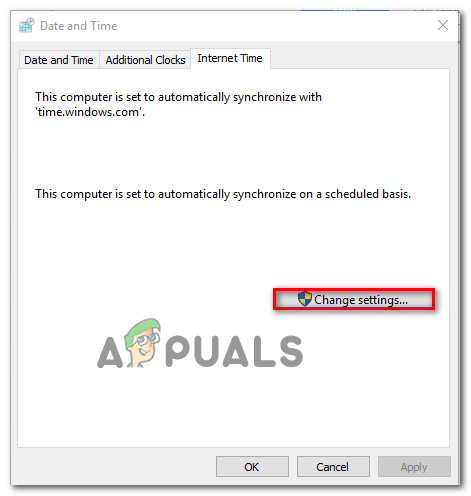Select the Internet Time tab
Image resolution: width=471 pixels, height=496 pixels.
click(230, 58)
